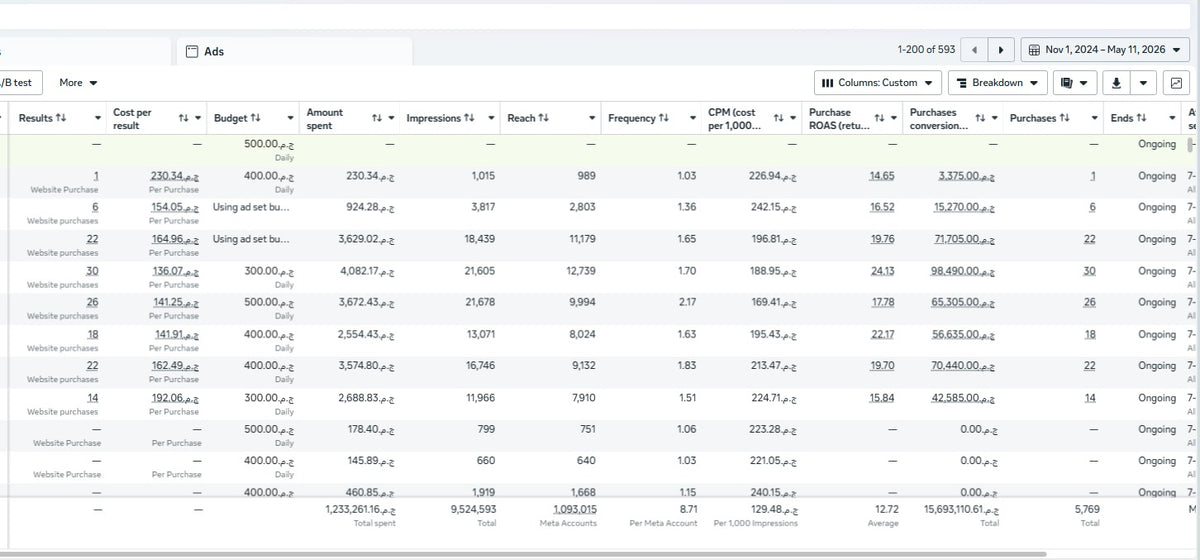Sort by Purchase ROAS arrows
The image size is (1200, 560).
coord(880,119)
